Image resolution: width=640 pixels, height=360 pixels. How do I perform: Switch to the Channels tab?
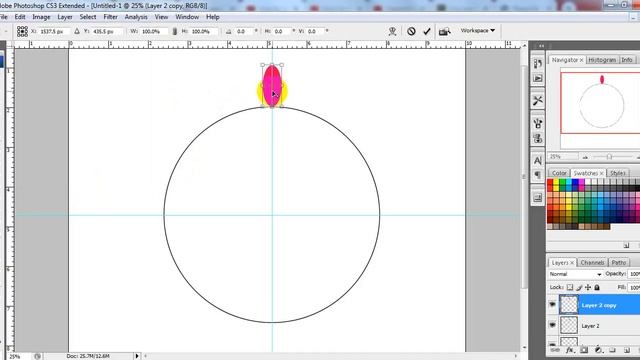(592, 262)
